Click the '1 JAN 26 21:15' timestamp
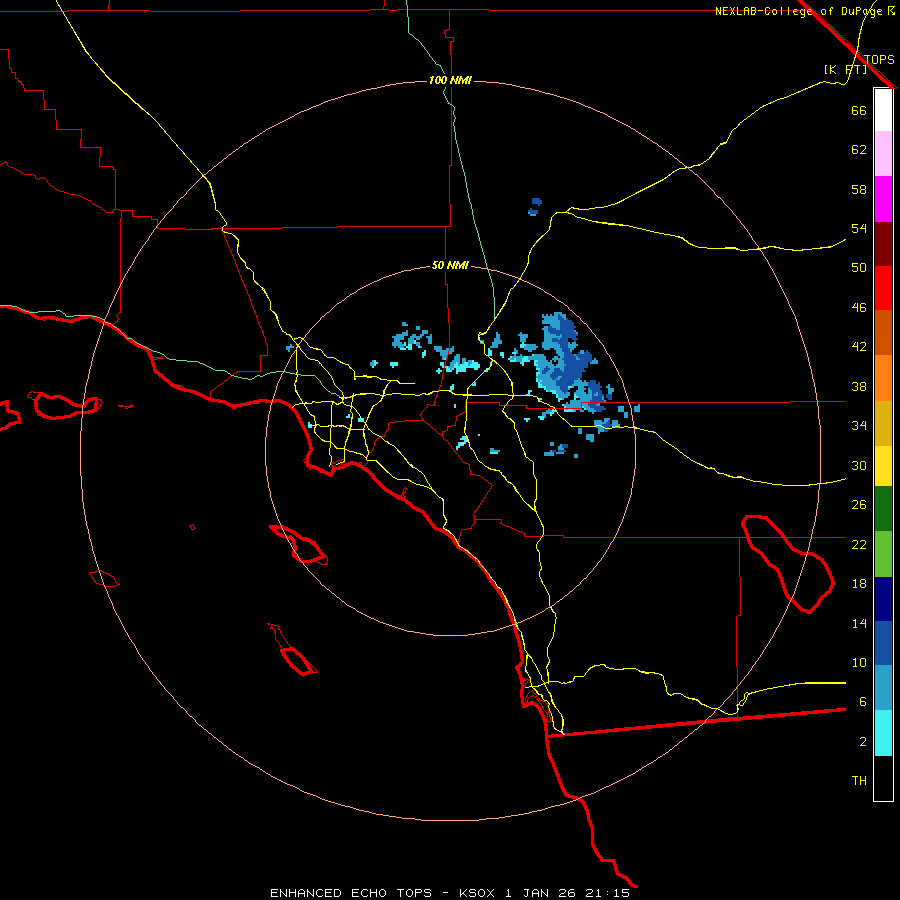Screen dimensions: 900x900 point(568,893)
